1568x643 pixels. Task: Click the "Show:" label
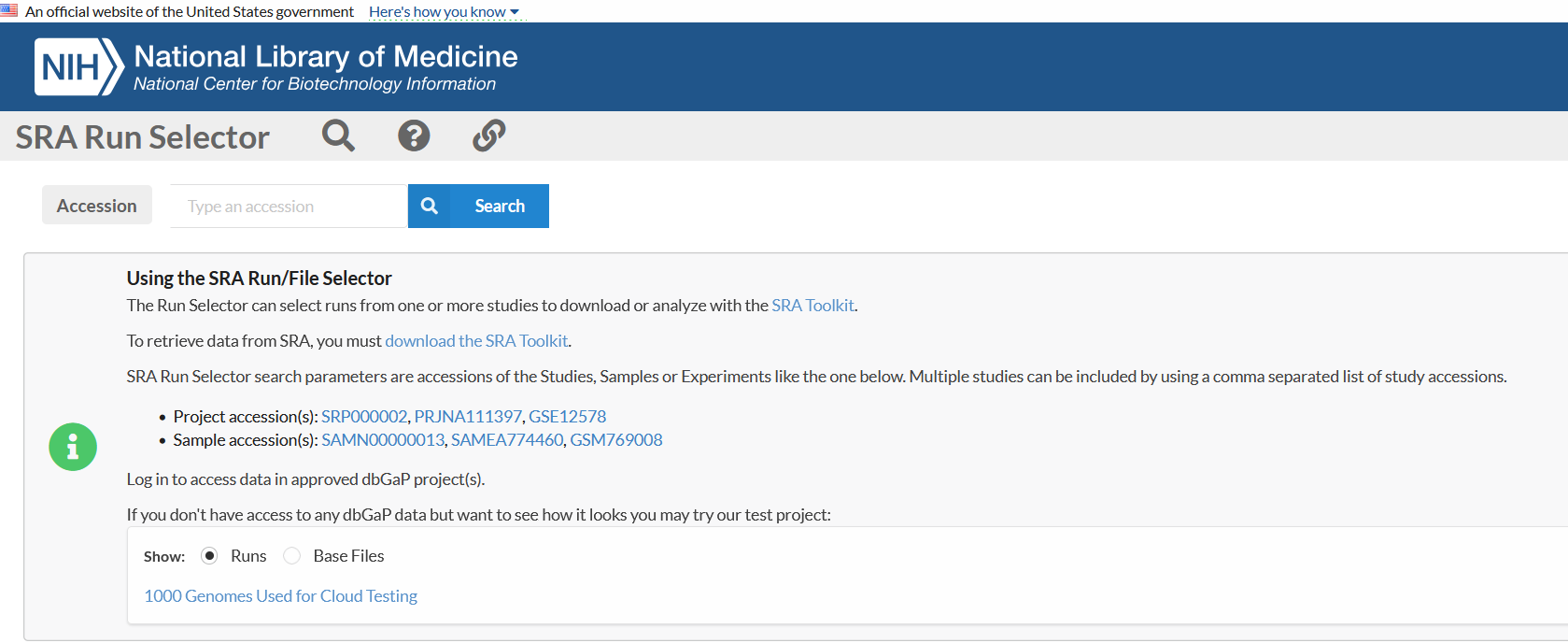(164, 556)
